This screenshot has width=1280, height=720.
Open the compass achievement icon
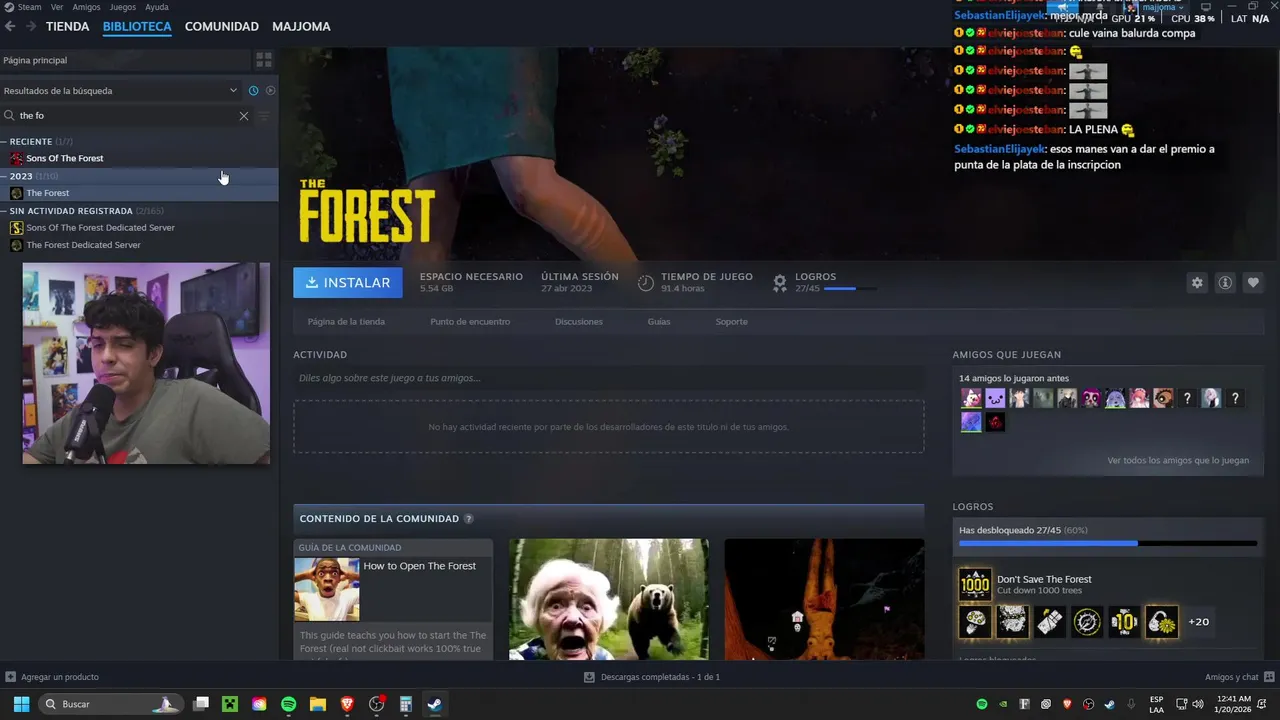pyautogui.click(x=1087, y=622)
